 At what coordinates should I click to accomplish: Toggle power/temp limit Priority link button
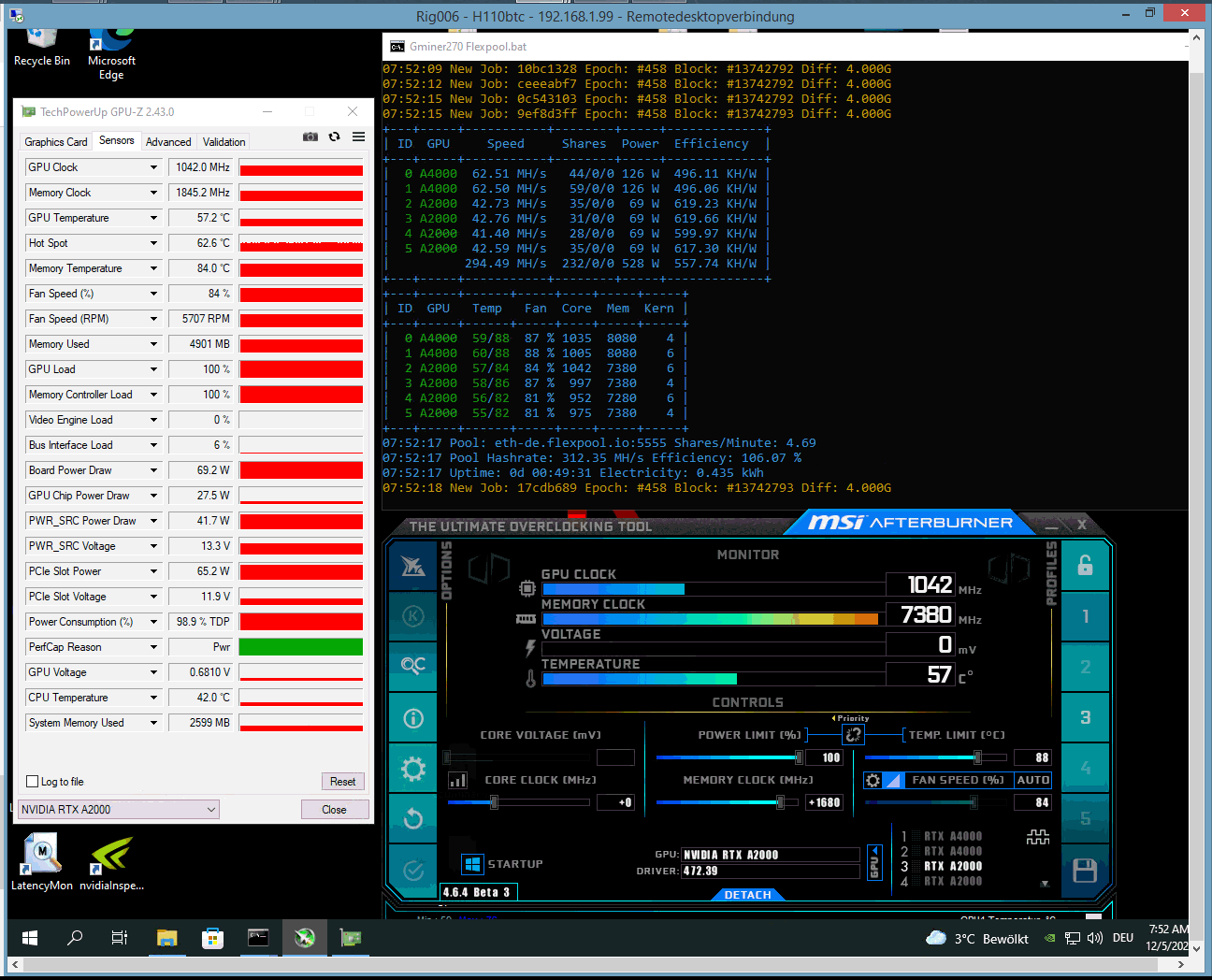tap(853, 734)
